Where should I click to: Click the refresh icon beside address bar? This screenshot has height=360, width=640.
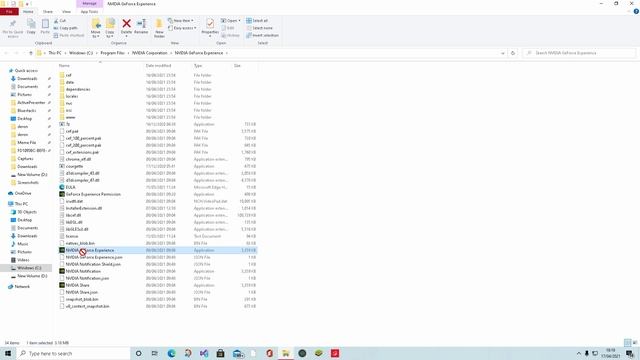click(513, 53)
